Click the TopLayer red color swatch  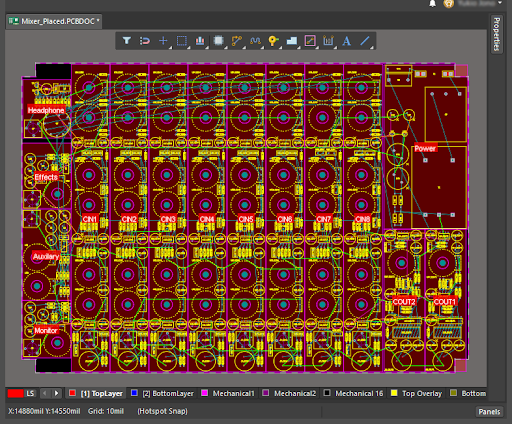pyautogui.click(x=72, y=393)
